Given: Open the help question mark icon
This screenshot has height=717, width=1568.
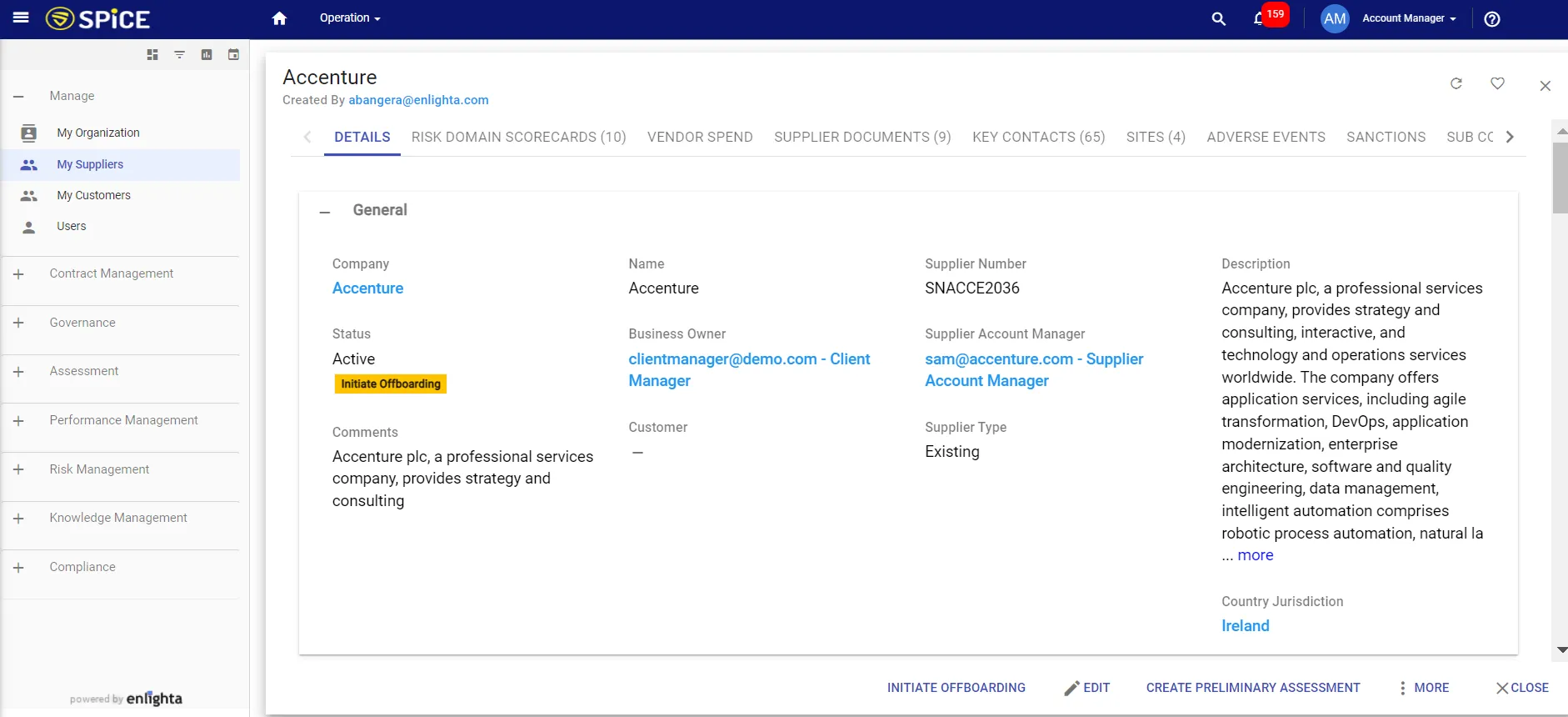Looking at the screenshot, I should (1491, 18).
